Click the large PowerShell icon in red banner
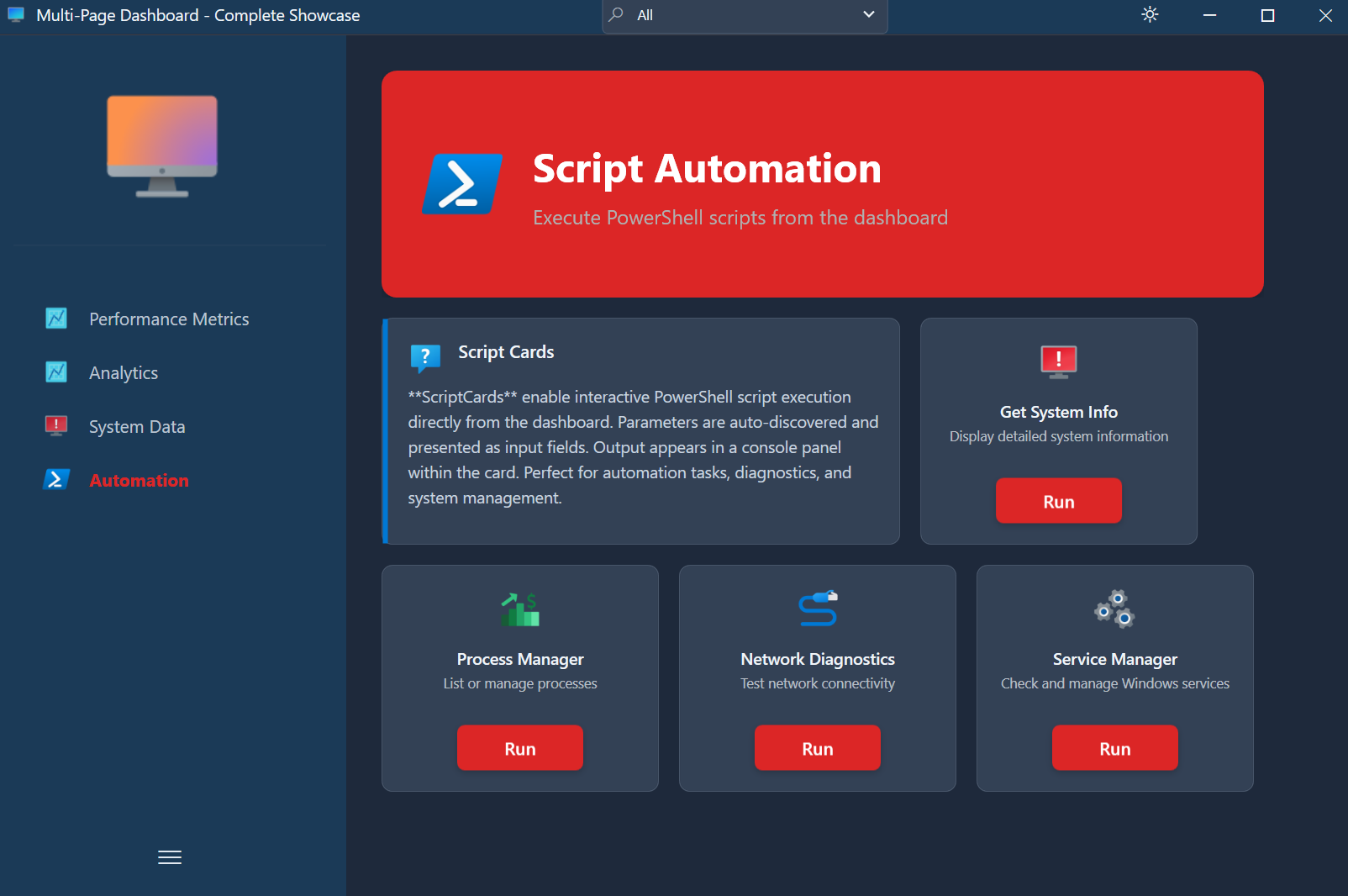The height and width of the screenshot is (896, 1348). [461, 184]
